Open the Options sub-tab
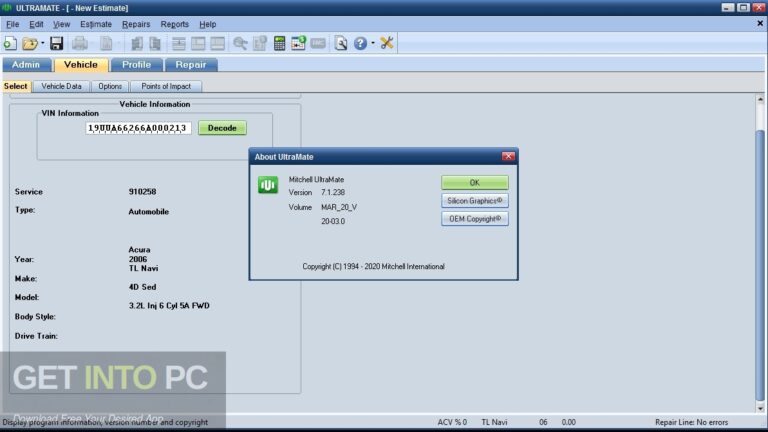Image resolution: width=768 pixels, height=432 pixels. coord(110,86)
